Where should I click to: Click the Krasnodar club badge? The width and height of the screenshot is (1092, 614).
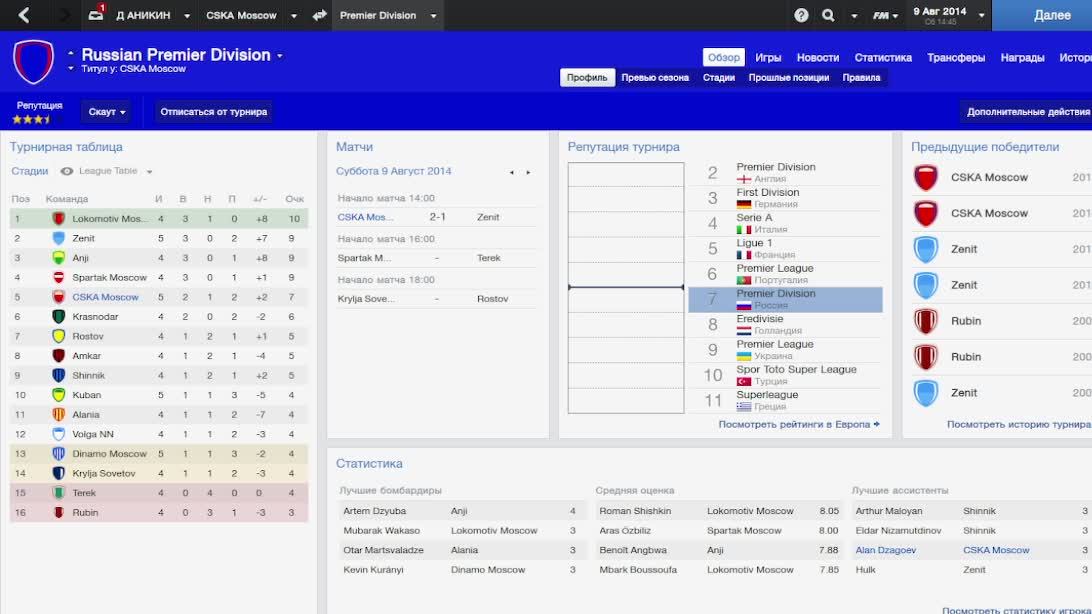click(58, 316)
